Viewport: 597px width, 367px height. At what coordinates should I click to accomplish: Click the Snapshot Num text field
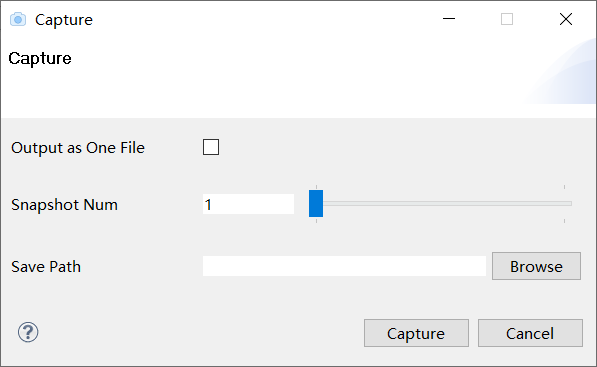click(x=248, y=204)
